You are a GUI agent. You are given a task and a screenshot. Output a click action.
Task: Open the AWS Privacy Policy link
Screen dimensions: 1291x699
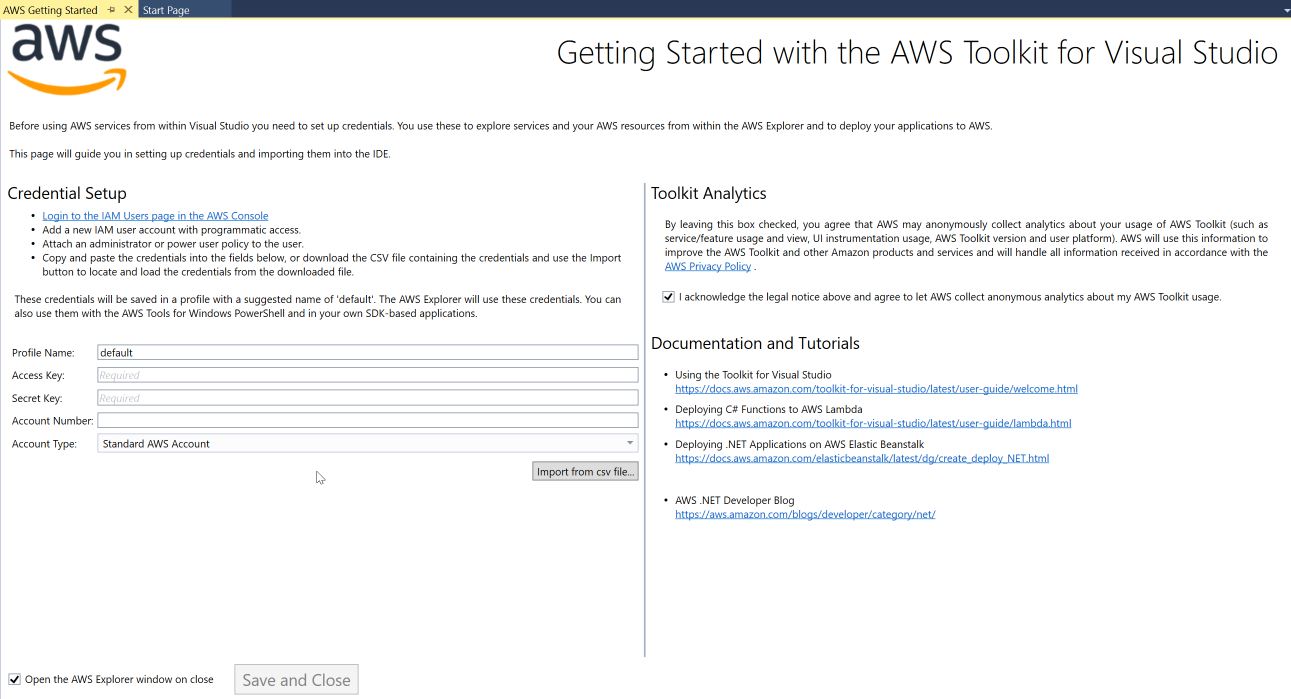708,267
